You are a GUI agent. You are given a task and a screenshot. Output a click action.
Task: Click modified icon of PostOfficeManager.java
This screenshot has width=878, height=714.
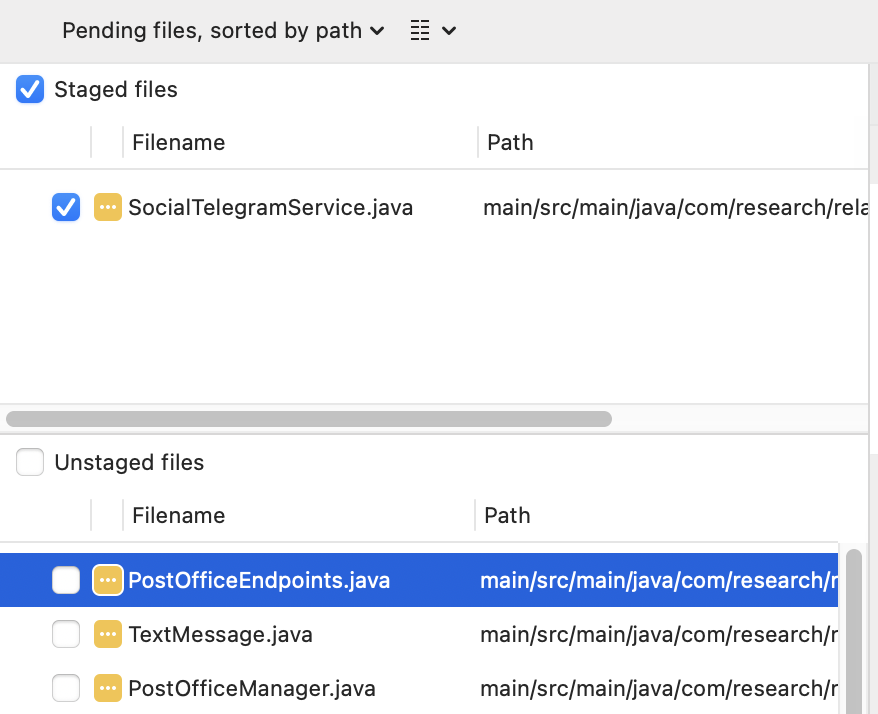click(x=108, y=688)
